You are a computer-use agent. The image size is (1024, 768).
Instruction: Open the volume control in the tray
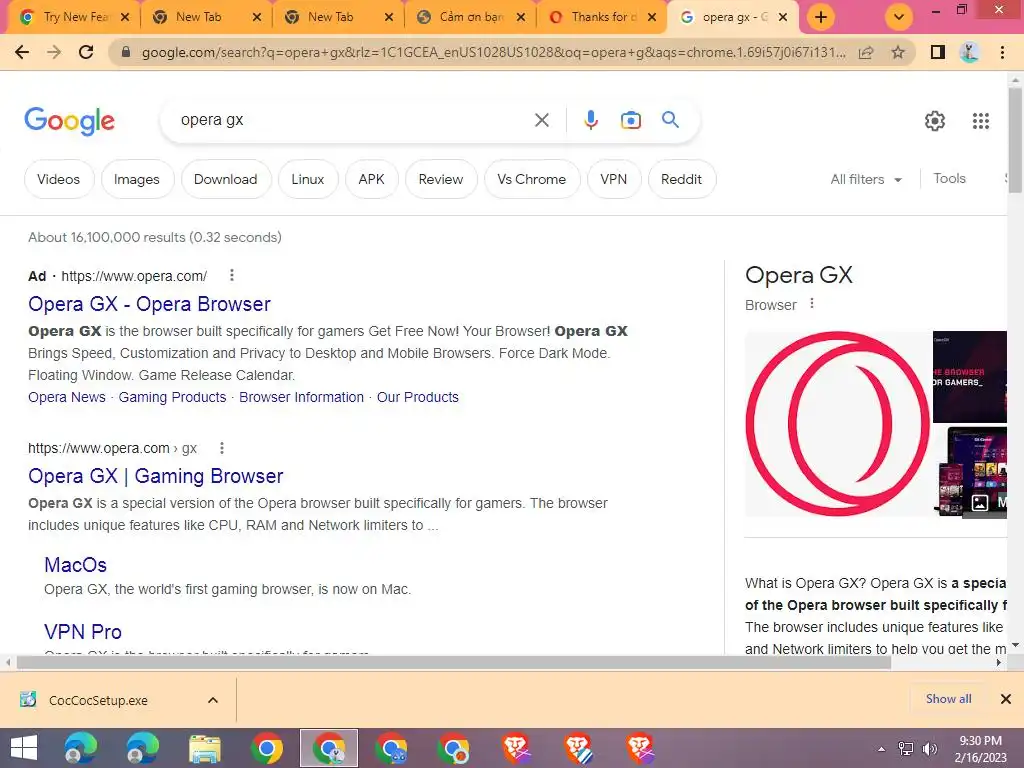[x=929, y=749]
